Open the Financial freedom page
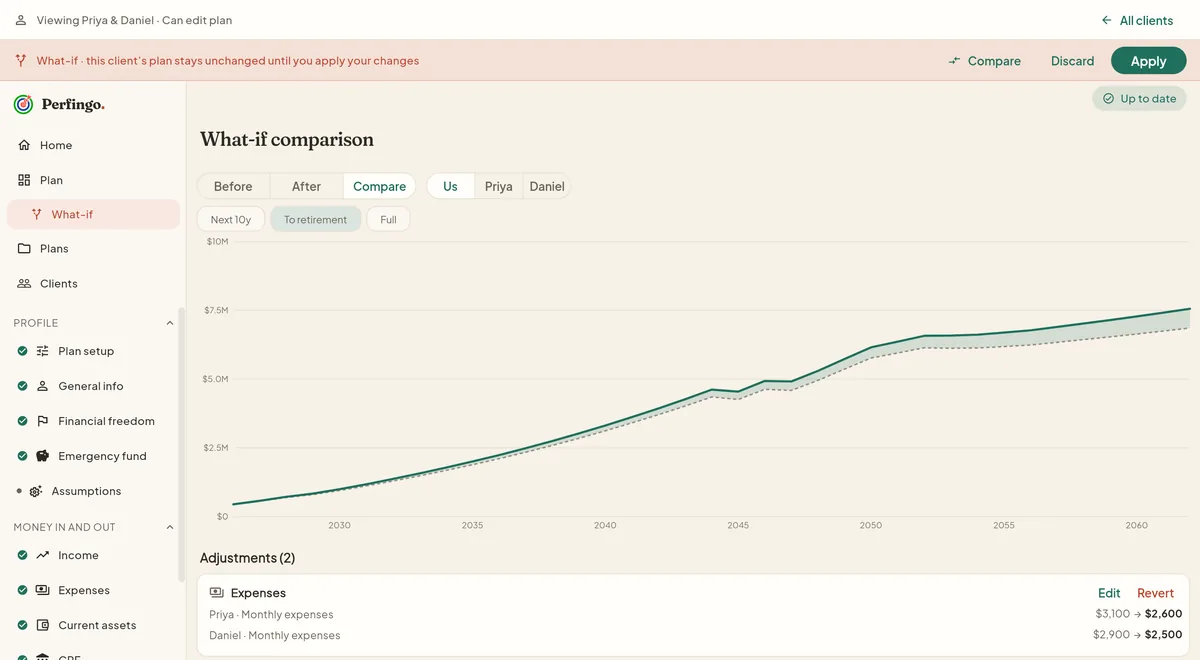The width and height of the screenshot is (1200, 660). [x=93, y=421]
